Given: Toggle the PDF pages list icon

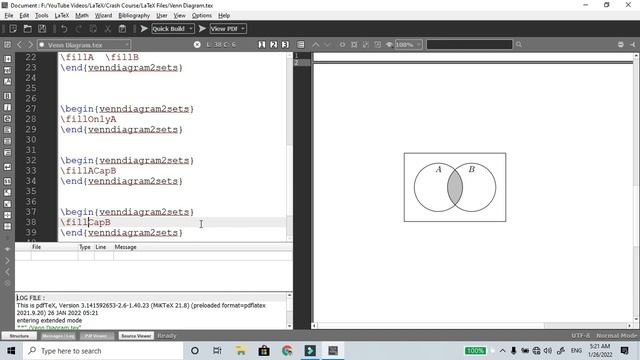Looking at the screenshot, I should pos(301,44).
